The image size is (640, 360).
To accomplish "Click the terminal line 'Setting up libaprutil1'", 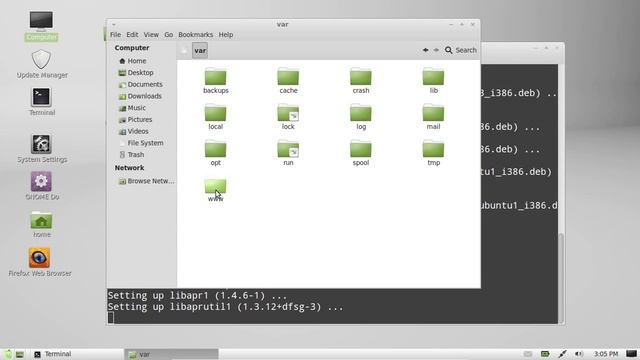I will (x=225, y=307).
